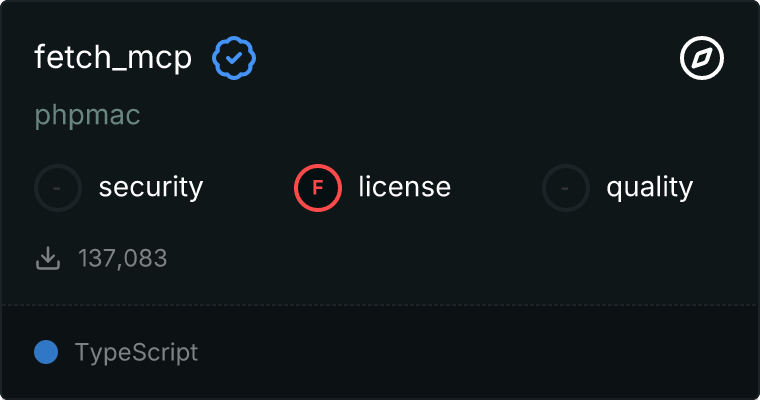
Task: Click the red F license grade badge
Action: tap(318, 187)
